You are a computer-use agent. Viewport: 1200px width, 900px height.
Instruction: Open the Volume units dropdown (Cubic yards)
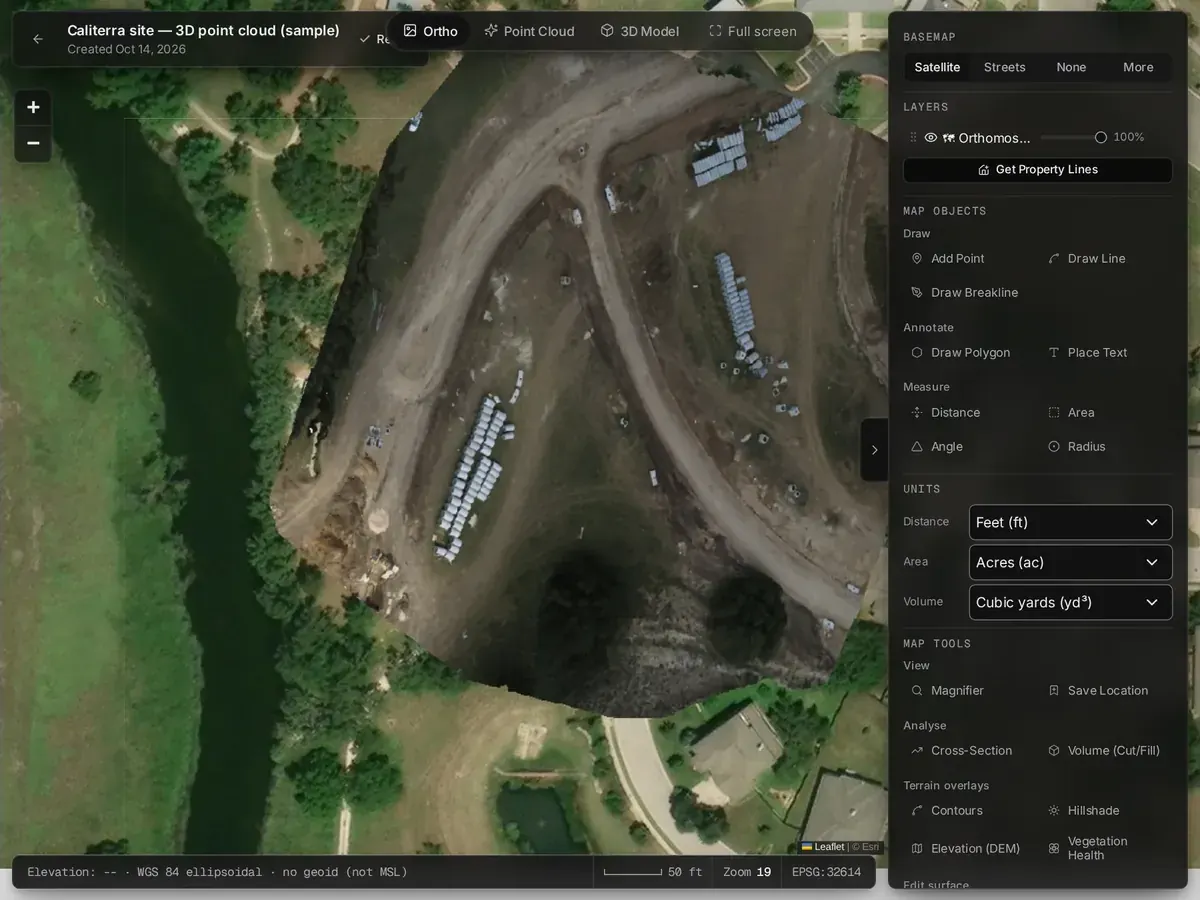(x=1070, y=602)
